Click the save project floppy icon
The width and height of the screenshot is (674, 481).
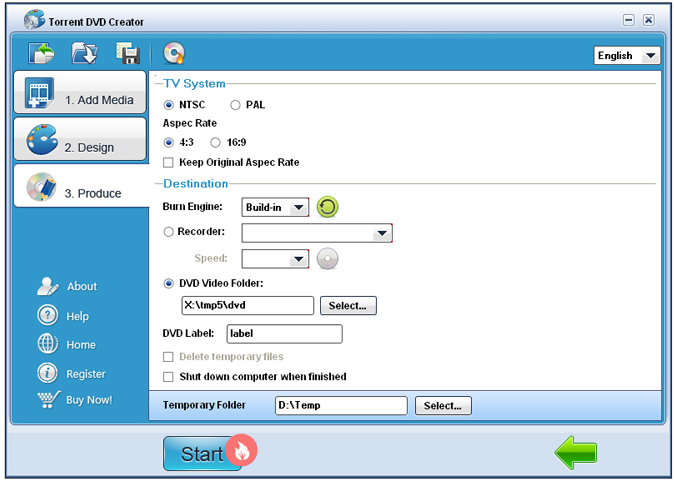128,53
